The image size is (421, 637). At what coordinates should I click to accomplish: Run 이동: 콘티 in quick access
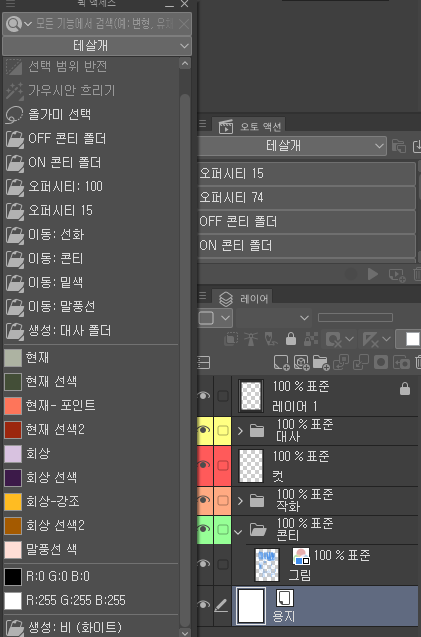91,259
